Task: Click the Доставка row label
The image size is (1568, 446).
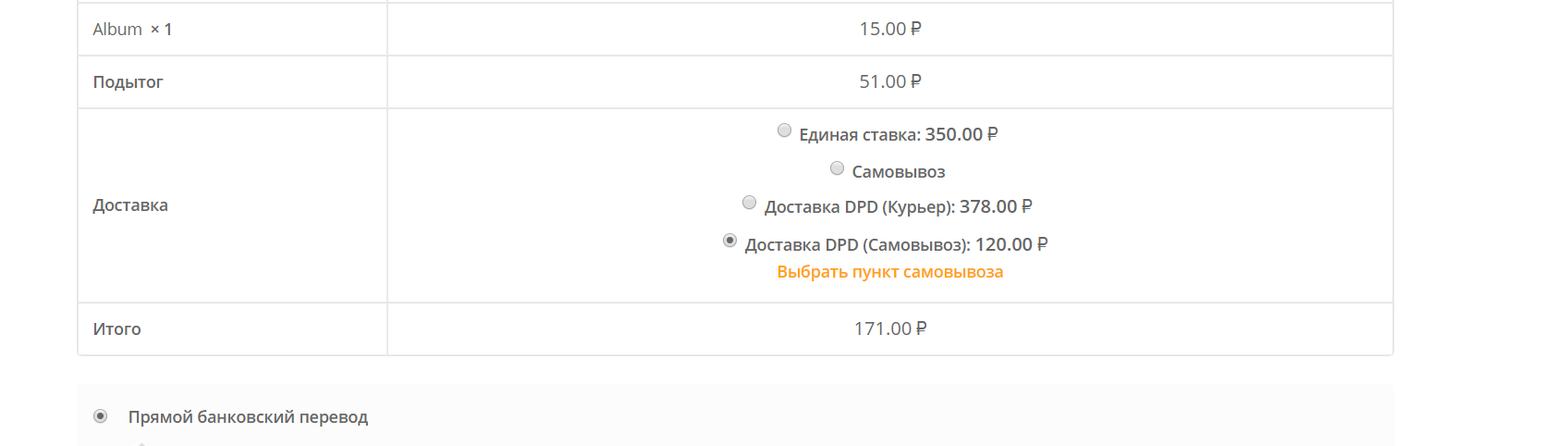Action: (x=130, y=205)
